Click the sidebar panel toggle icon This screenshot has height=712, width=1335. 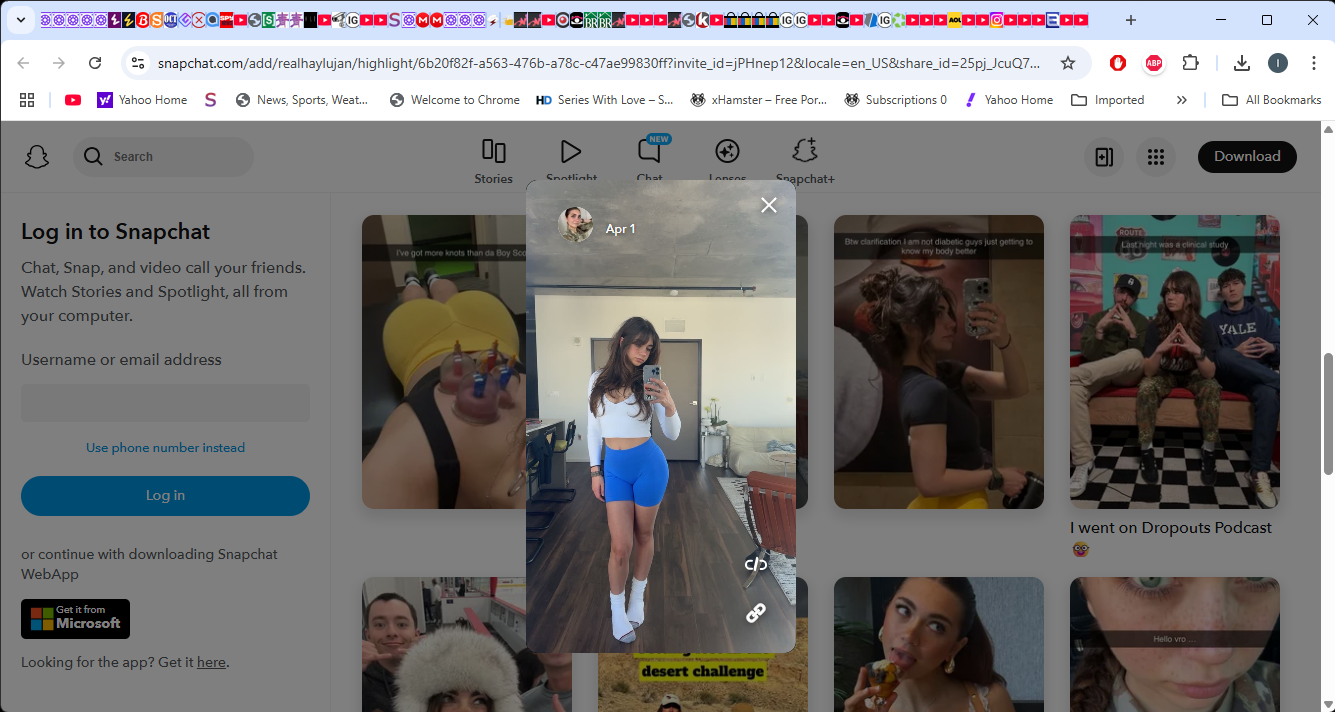coord(1104,157)
